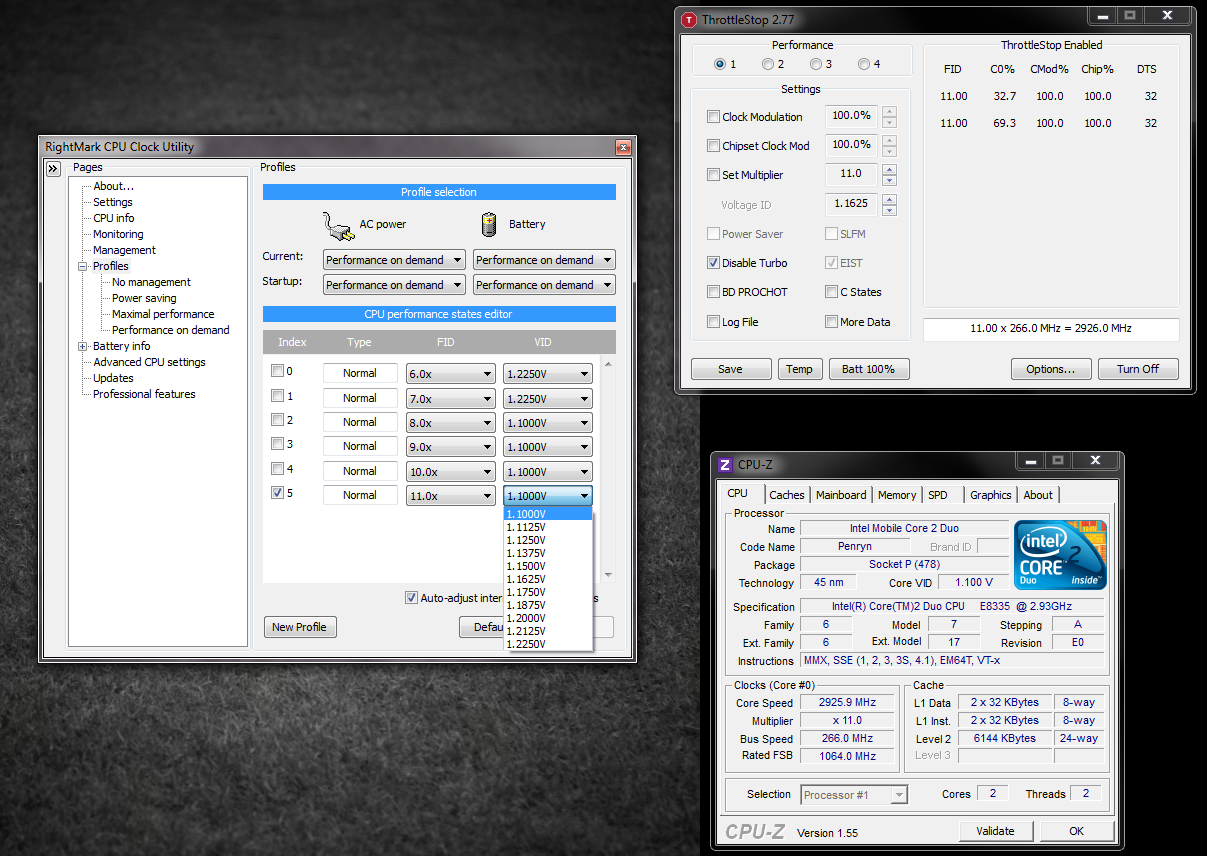
Task: Expand the Battery info tree node
Action: click(83, 346)
